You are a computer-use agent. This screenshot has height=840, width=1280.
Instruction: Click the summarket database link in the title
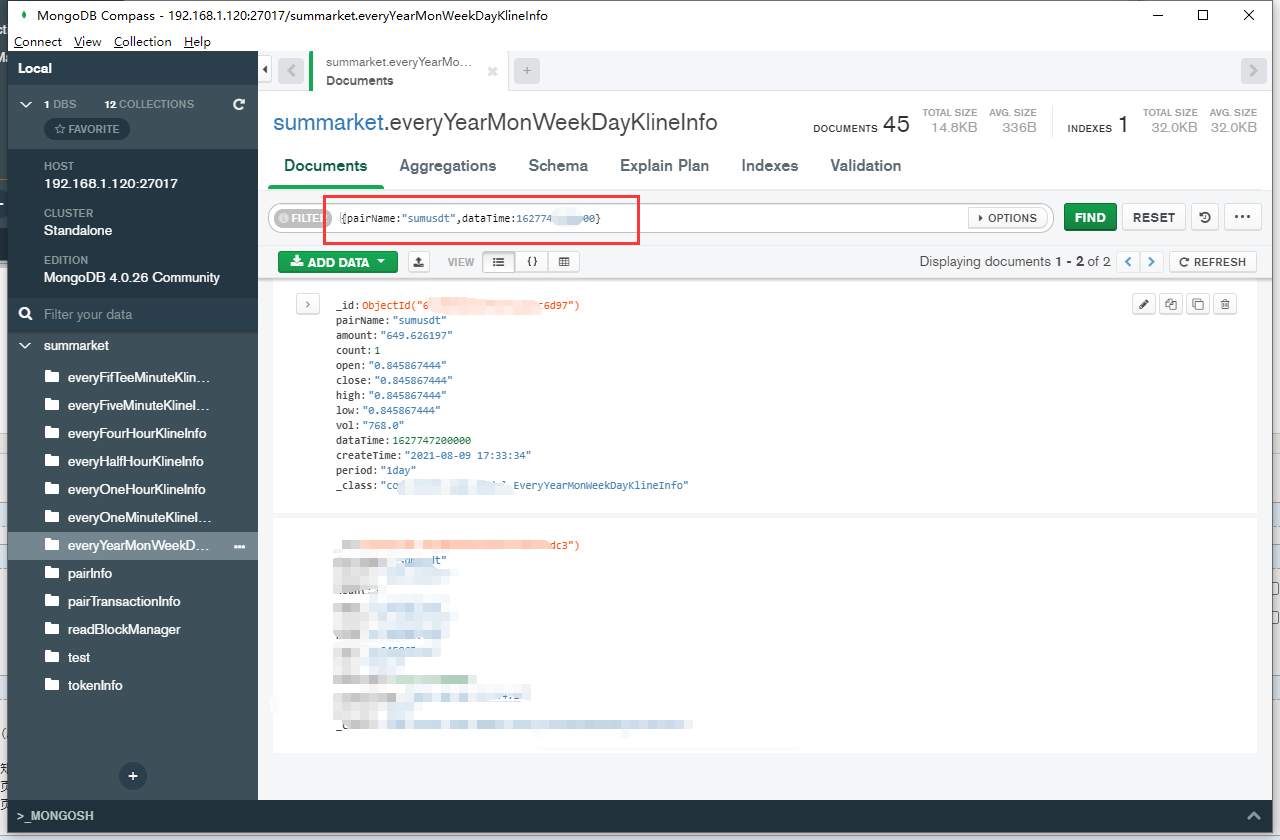tap(329, 123)
